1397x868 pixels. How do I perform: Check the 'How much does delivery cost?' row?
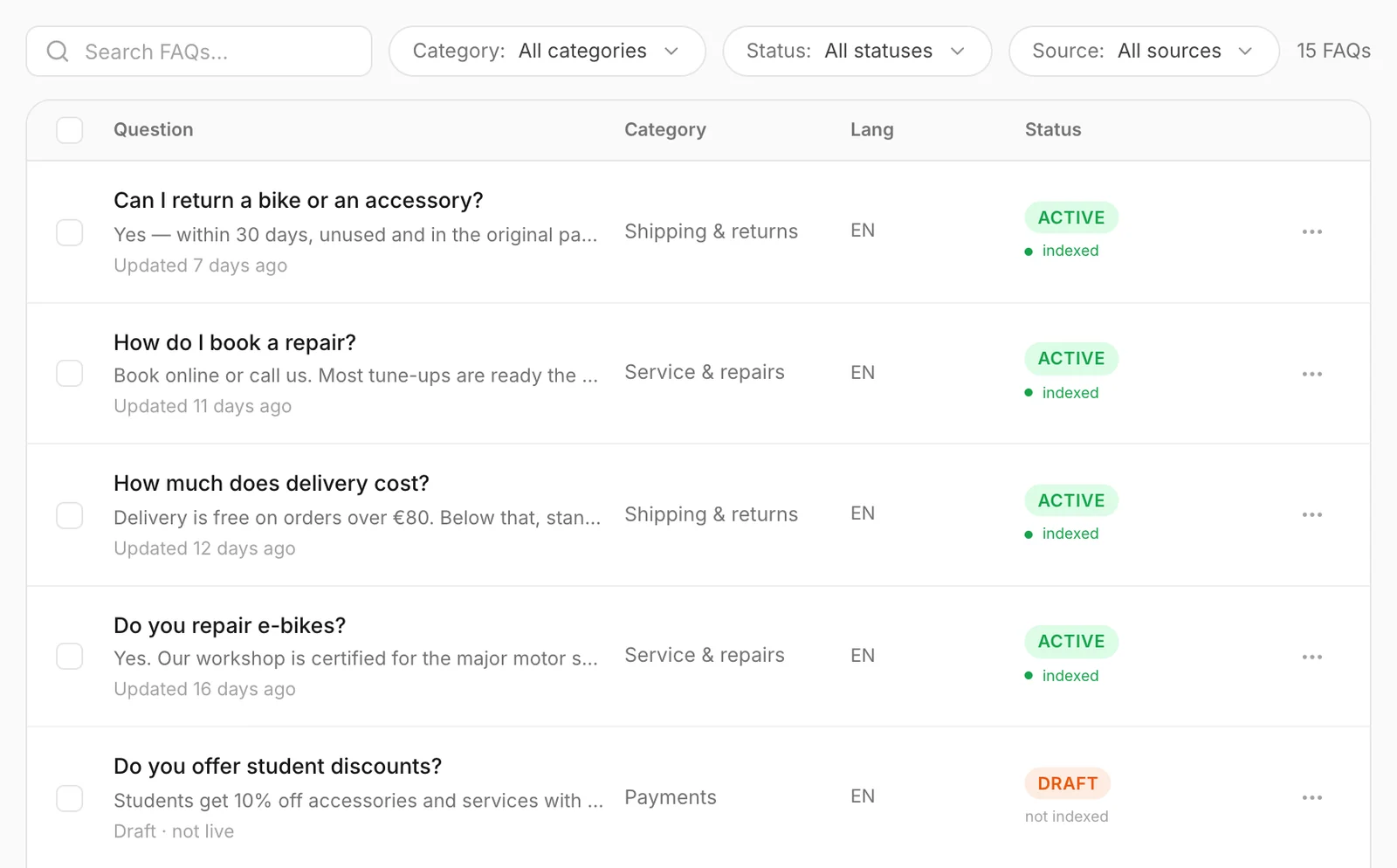point(70,515)
